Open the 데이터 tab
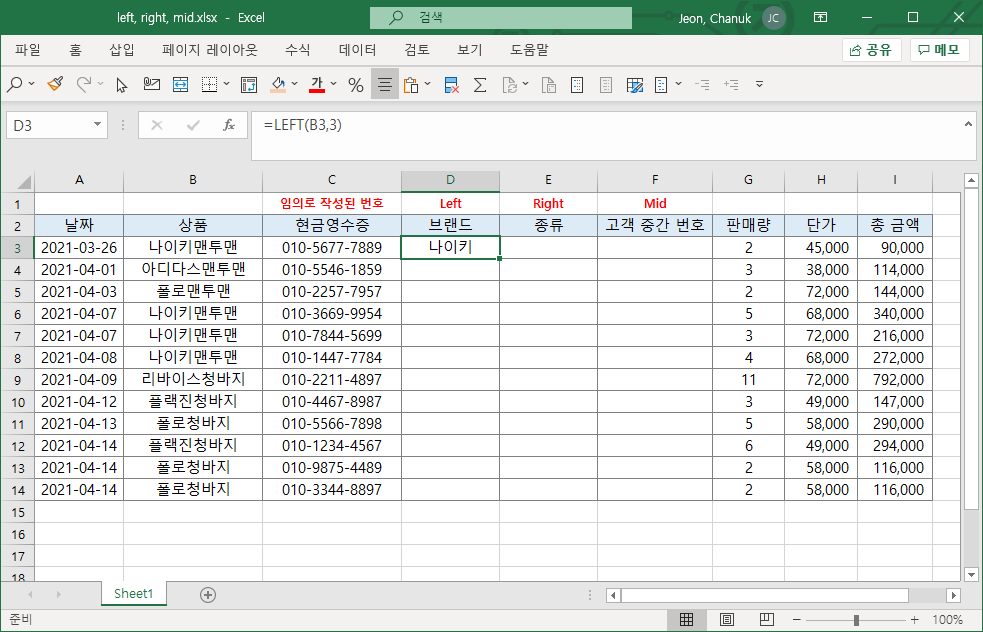 click(x=357, y=50)
